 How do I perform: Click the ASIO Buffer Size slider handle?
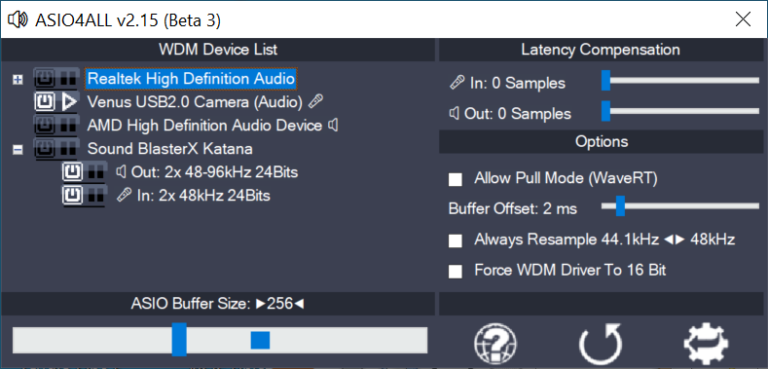pyautogui.click(x=179, y=339)
